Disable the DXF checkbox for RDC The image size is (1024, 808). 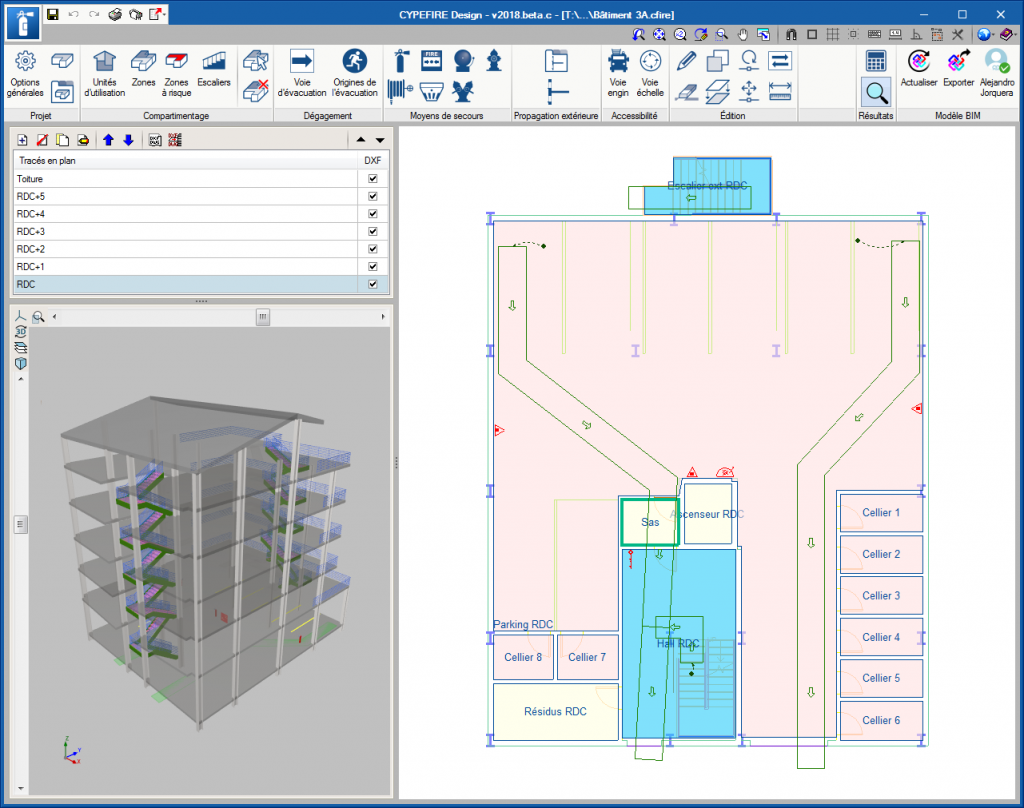pyautogui.click(x=373, y=285)
